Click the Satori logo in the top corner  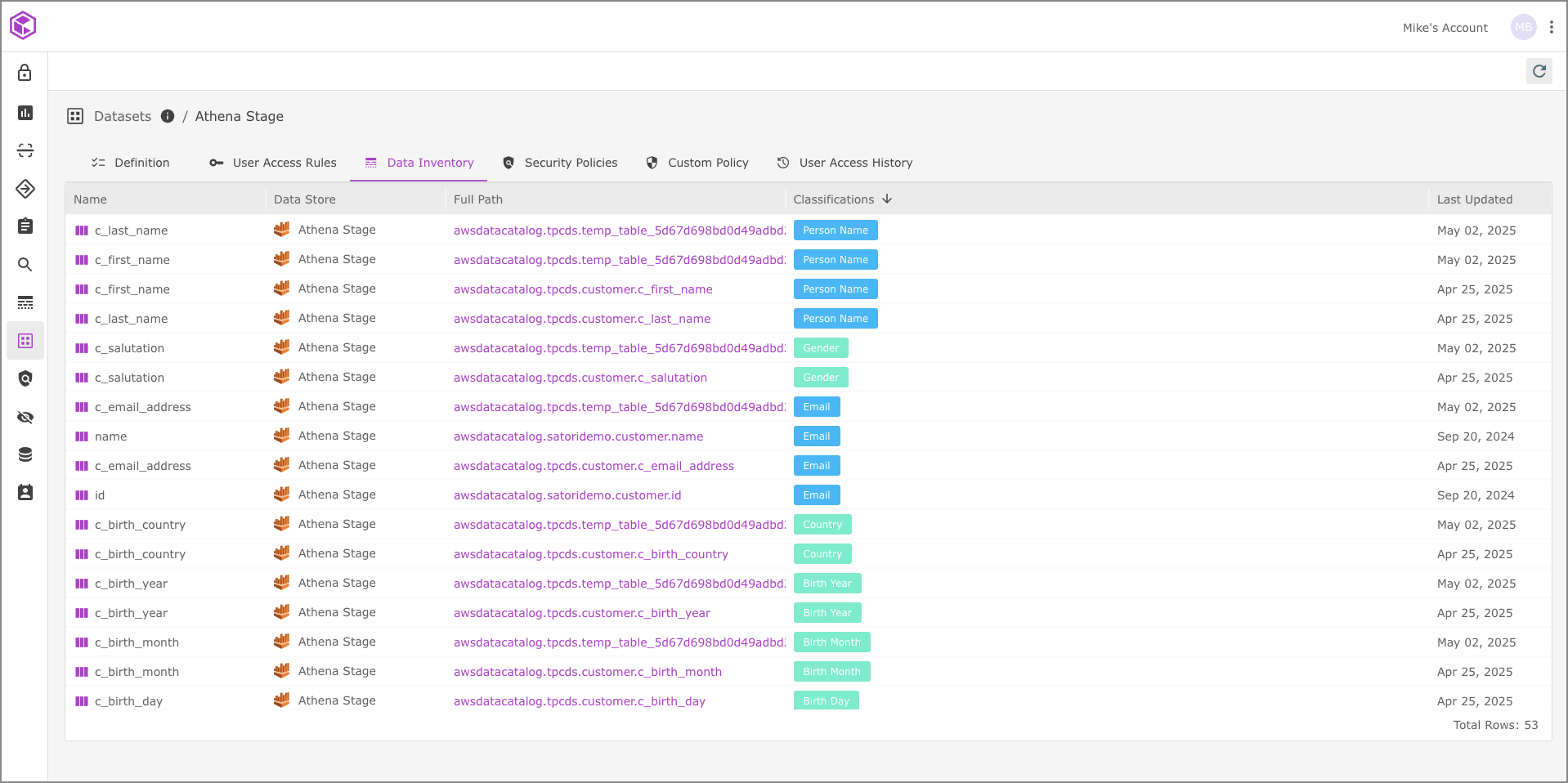23,25
